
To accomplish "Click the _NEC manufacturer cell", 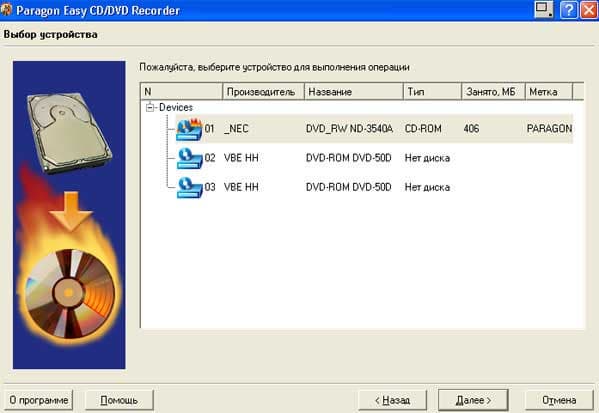I will click(236, 129).
